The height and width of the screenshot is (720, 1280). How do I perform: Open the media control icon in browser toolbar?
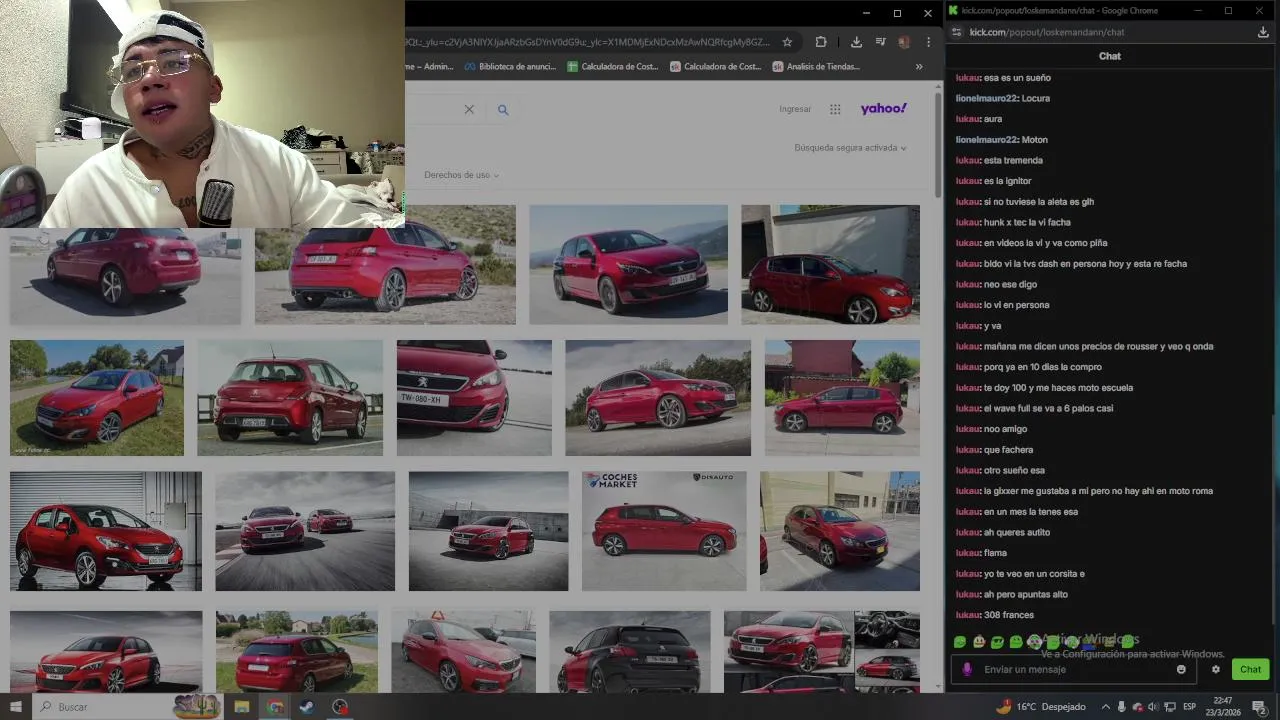[x=880, y=42]
